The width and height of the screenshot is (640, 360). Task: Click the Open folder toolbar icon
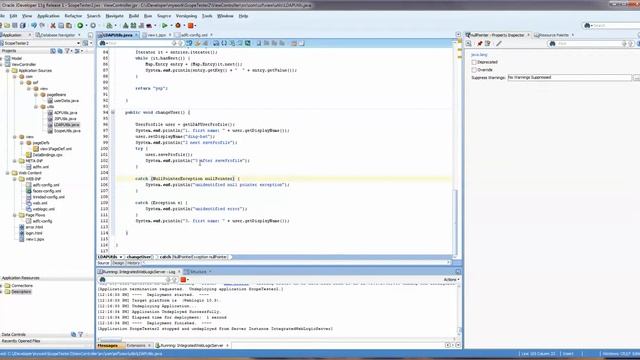(7, 26)
